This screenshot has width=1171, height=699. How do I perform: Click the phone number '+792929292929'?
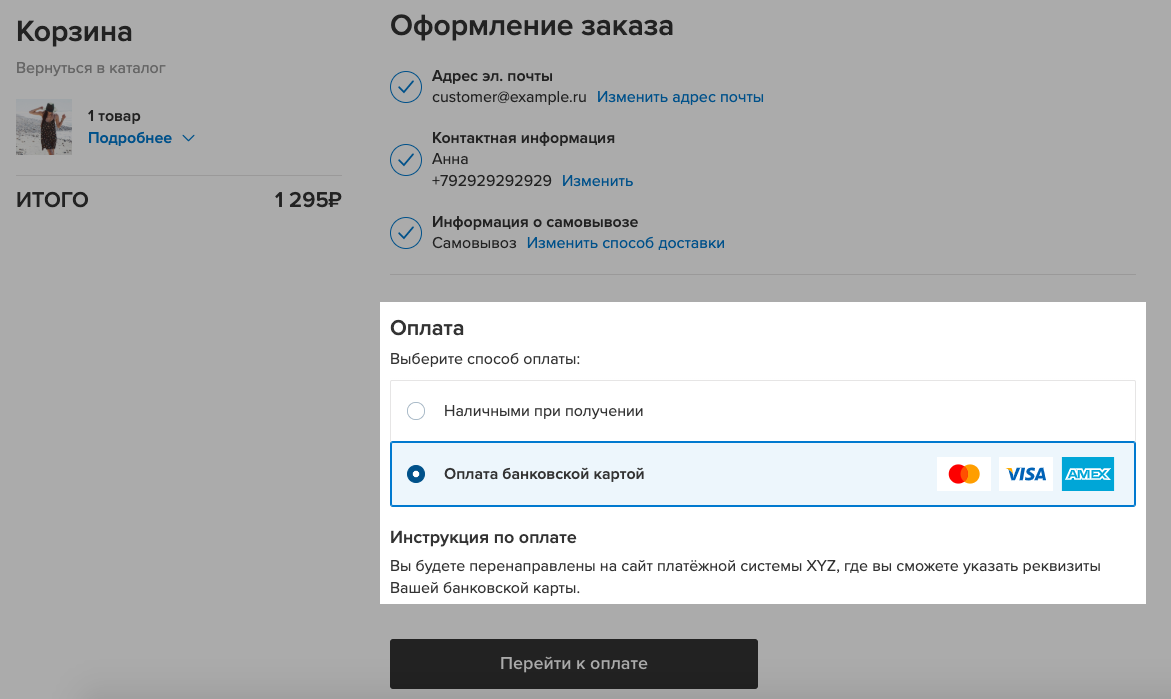[x=491, y=181]
